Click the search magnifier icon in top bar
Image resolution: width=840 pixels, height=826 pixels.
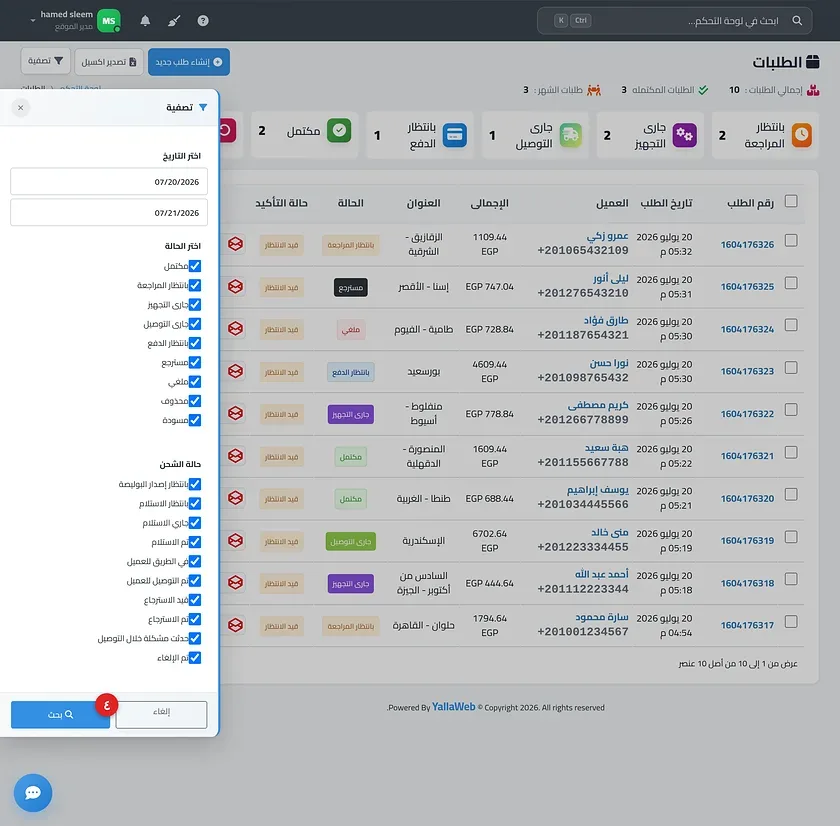pyautogui.click(x=797, y=21)
